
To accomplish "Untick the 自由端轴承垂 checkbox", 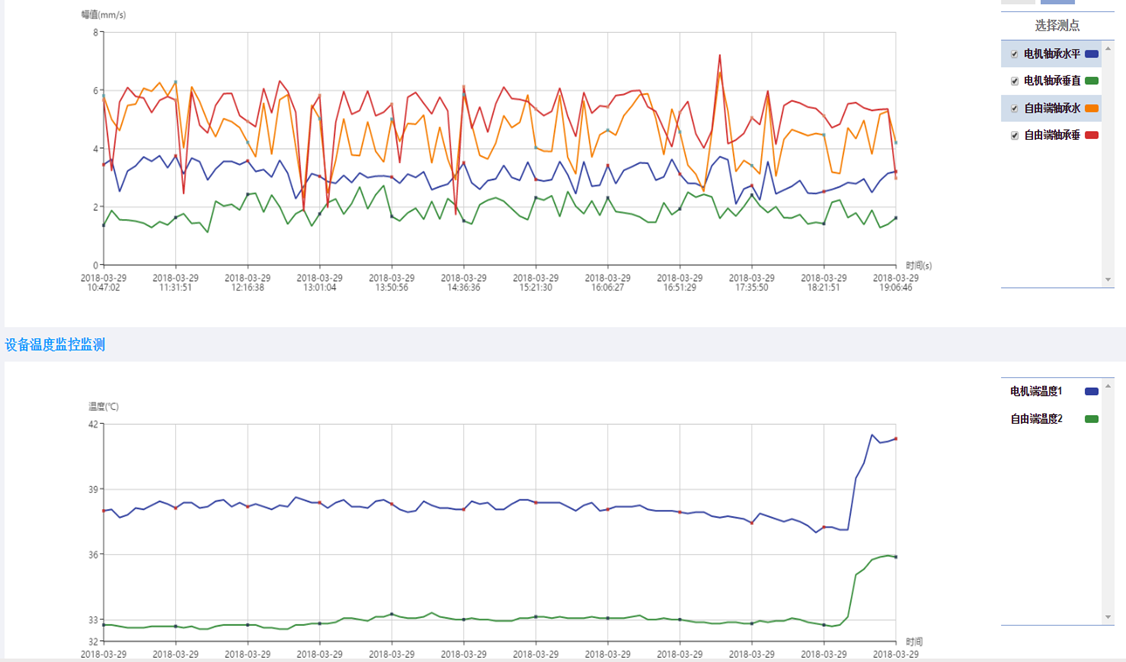I will pos(1015,135).
